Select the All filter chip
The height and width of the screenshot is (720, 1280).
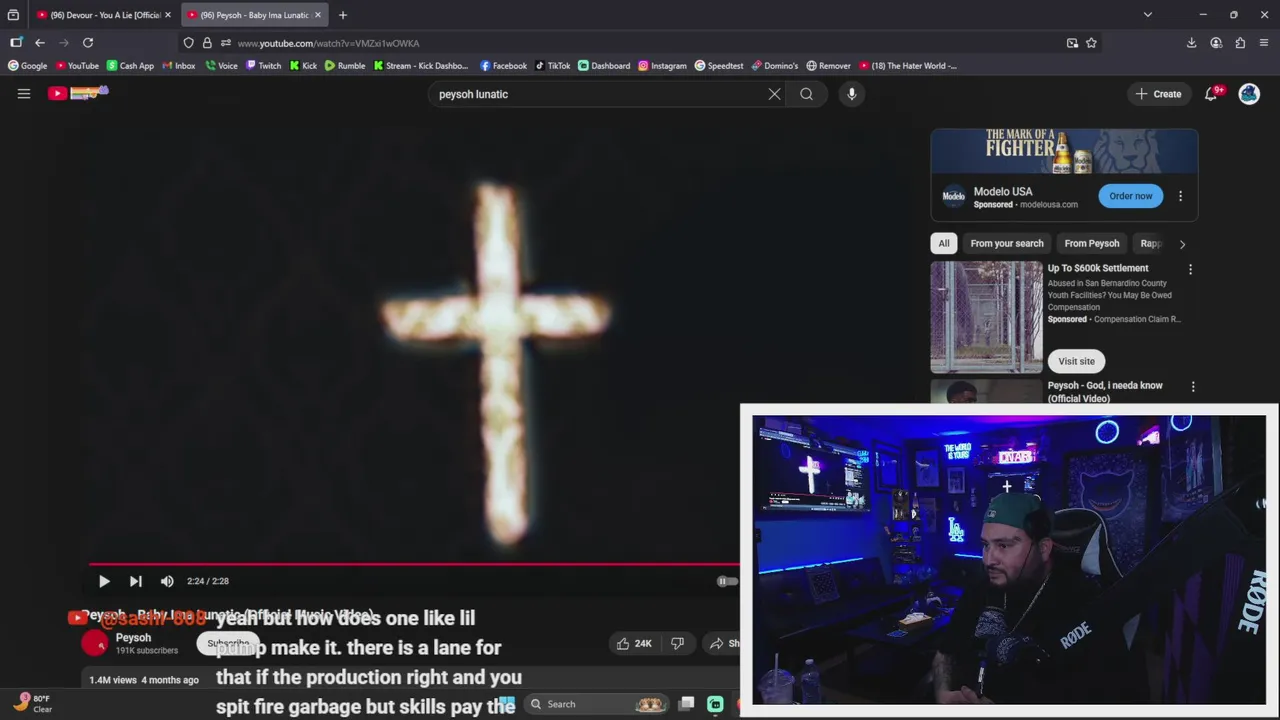(944, 243)
